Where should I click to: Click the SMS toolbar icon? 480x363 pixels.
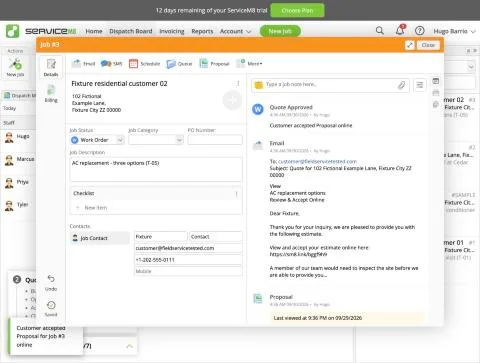[111, 63]
